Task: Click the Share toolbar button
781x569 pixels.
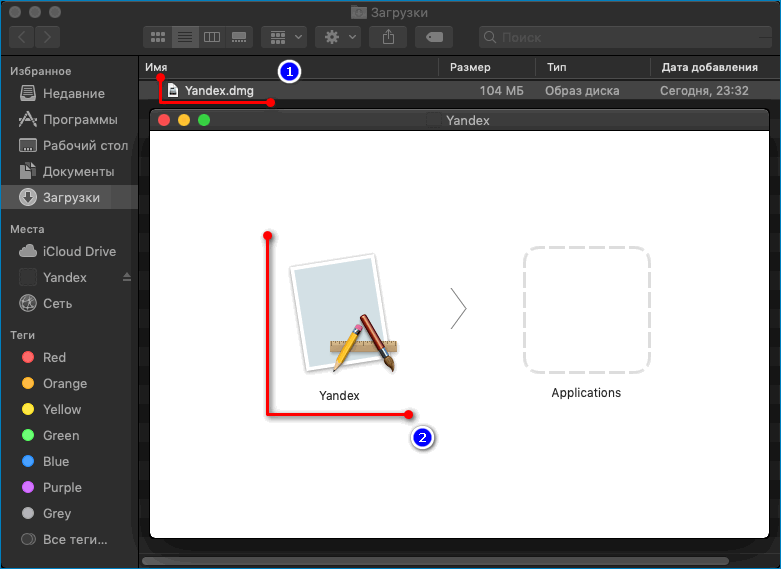Action: (x=388, y=37)
